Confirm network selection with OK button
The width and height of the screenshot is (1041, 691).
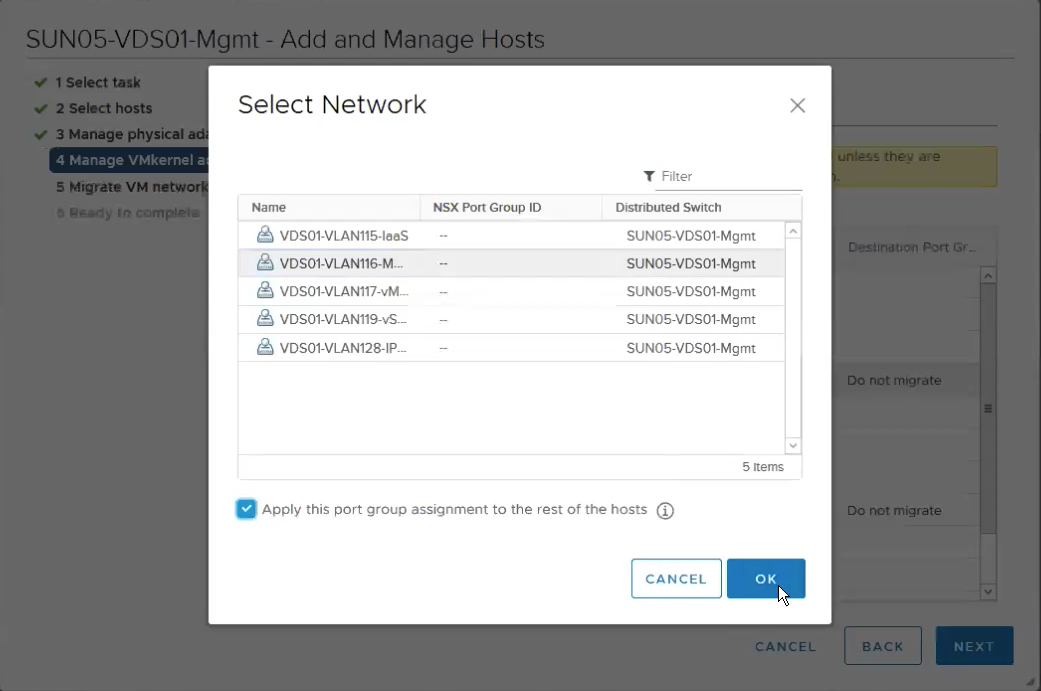(x=765, y=579)
